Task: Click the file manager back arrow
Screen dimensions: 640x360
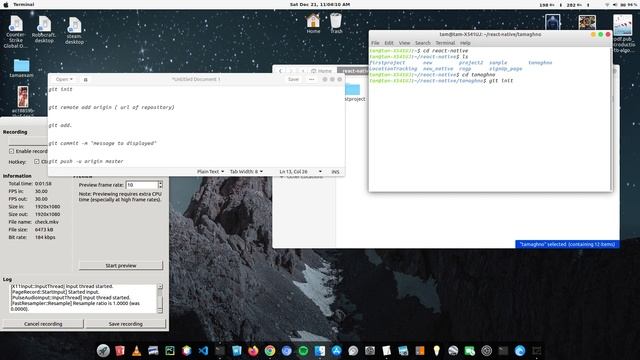Action: pyautogui.click(x=280, y=71)
